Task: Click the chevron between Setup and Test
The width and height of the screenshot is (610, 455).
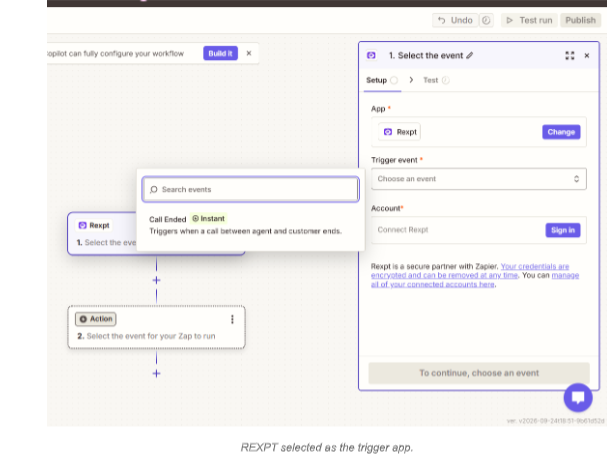Action: pyautogui.click(x=411, y=80)
